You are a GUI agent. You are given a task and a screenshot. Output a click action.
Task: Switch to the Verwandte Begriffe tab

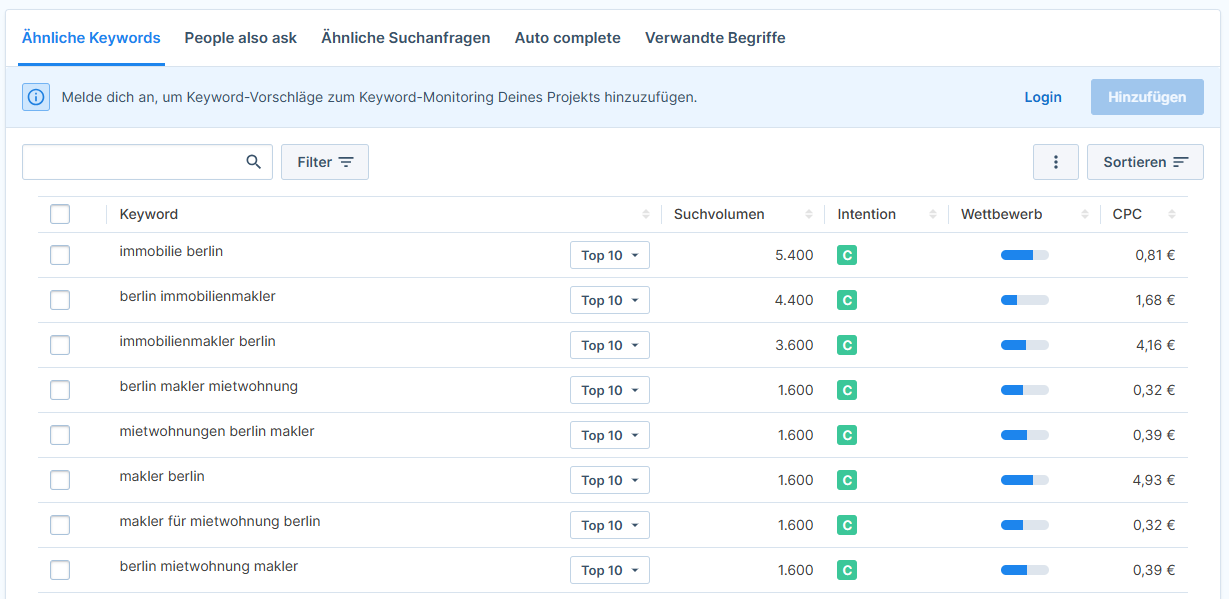tap(715, 38)
